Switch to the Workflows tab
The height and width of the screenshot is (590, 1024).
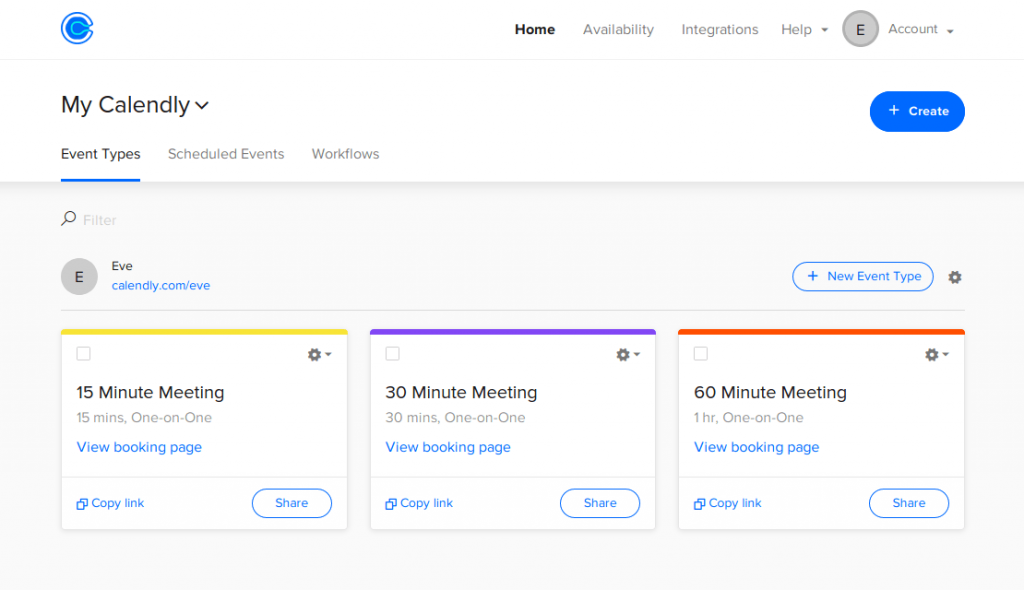[345, 154]
